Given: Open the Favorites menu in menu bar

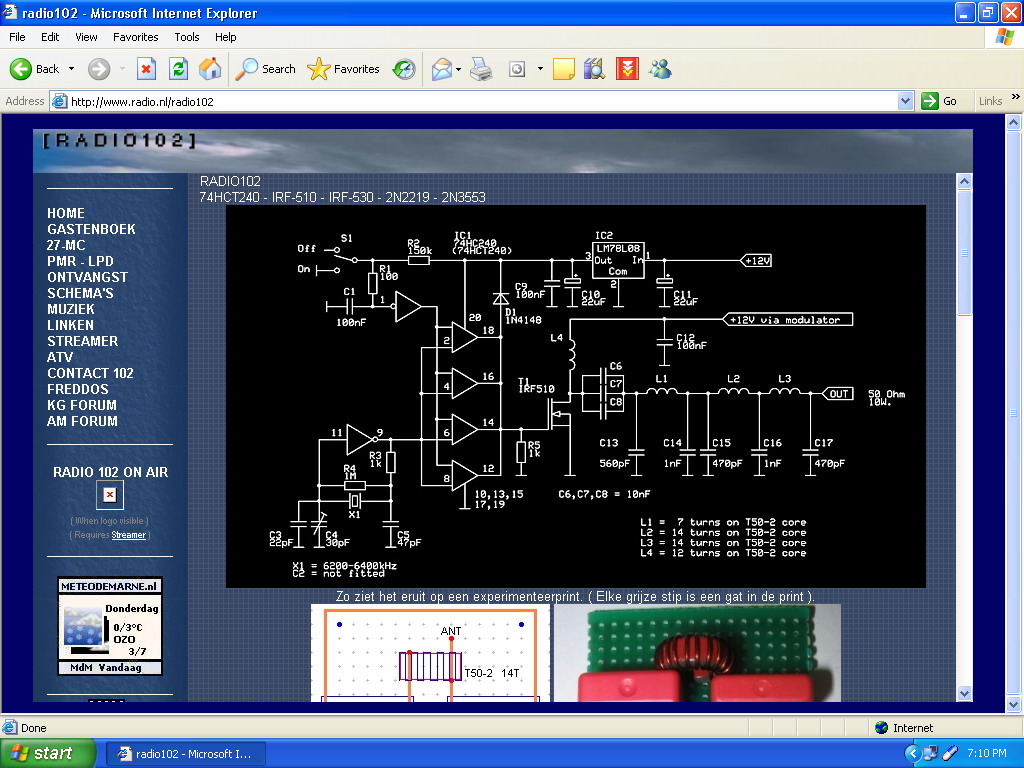Looking at the screenshot, I should [135, 37].
